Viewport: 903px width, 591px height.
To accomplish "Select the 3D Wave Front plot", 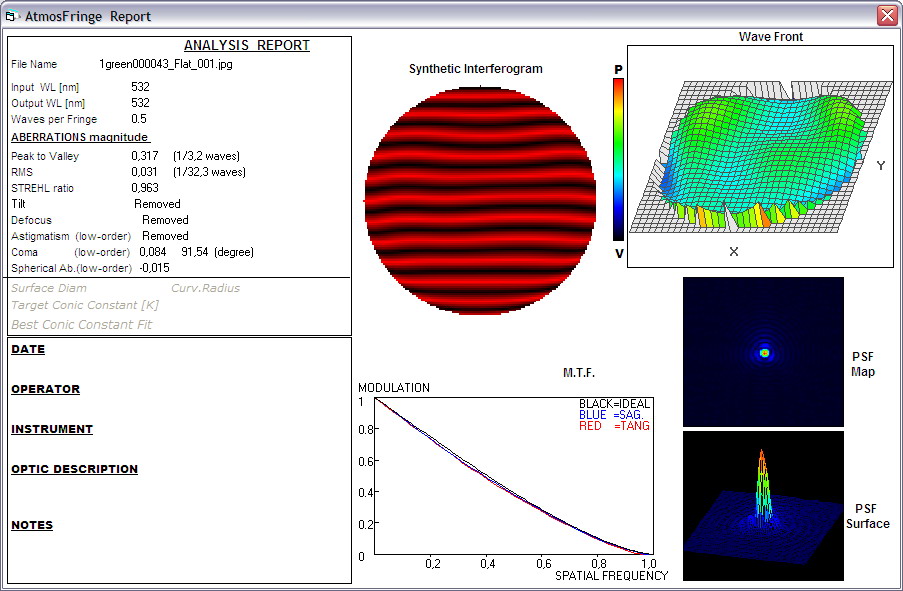I will [760, 156].
